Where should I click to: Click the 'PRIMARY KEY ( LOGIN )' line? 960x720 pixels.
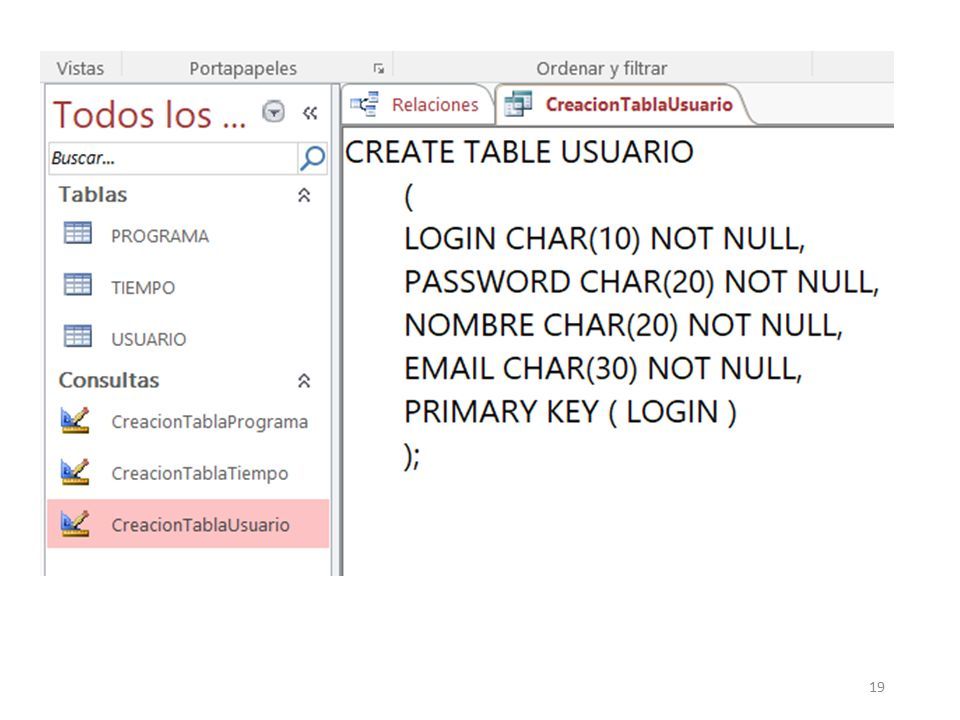[x=570, y=411]
